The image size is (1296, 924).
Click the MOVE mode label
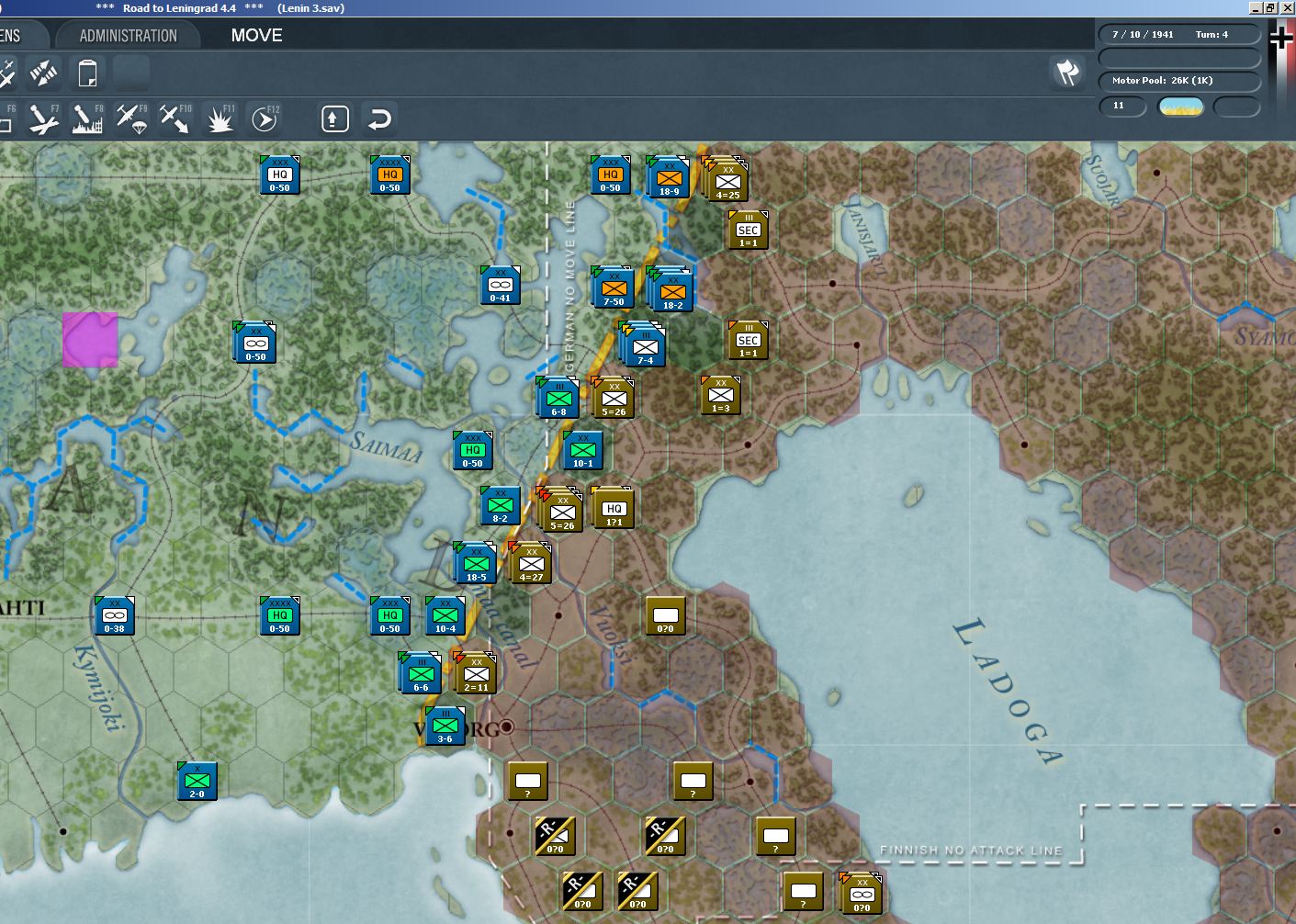[x=256, y=36]
